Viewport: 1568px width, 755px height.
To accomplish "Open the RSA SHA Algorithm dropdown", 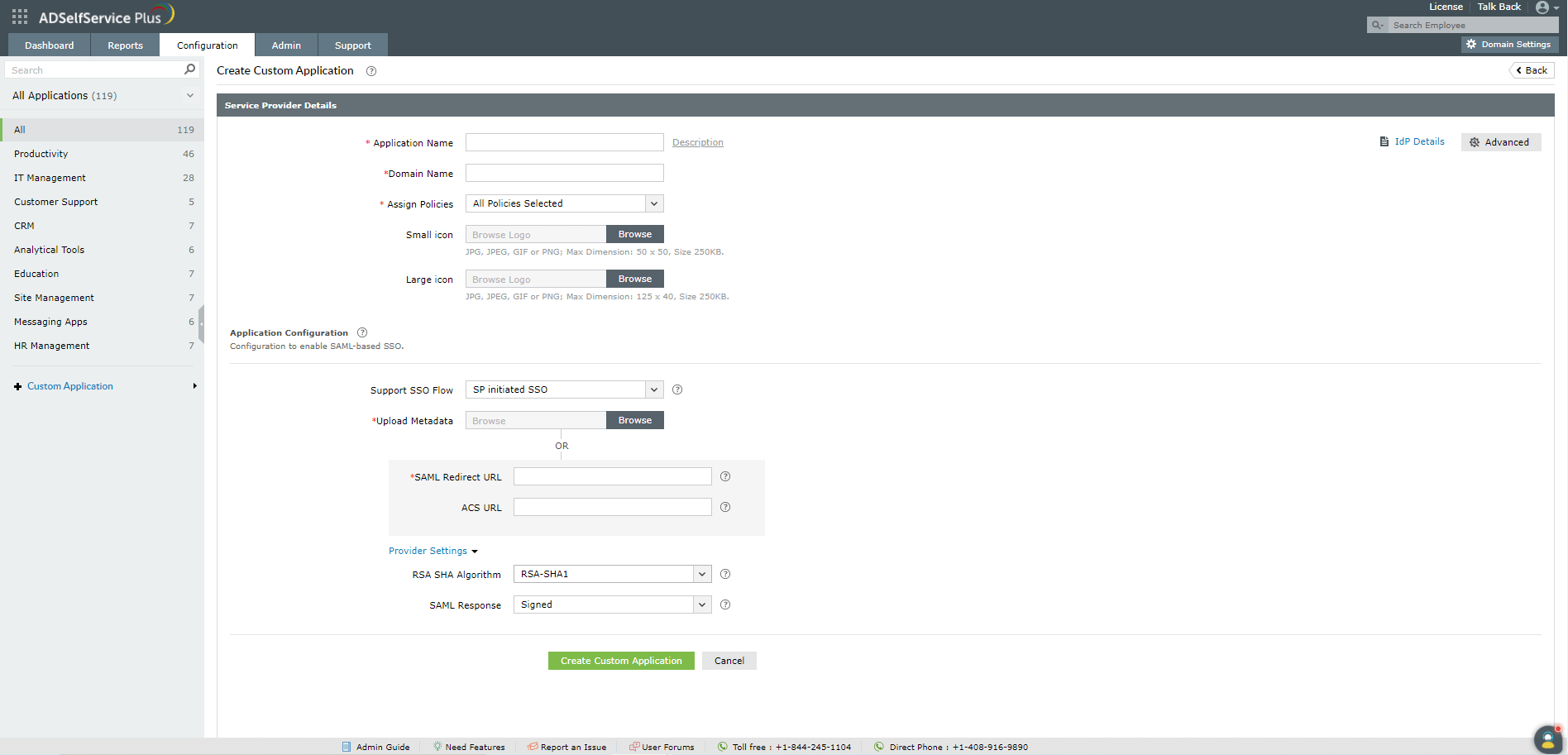I will (x=701, y=573).
